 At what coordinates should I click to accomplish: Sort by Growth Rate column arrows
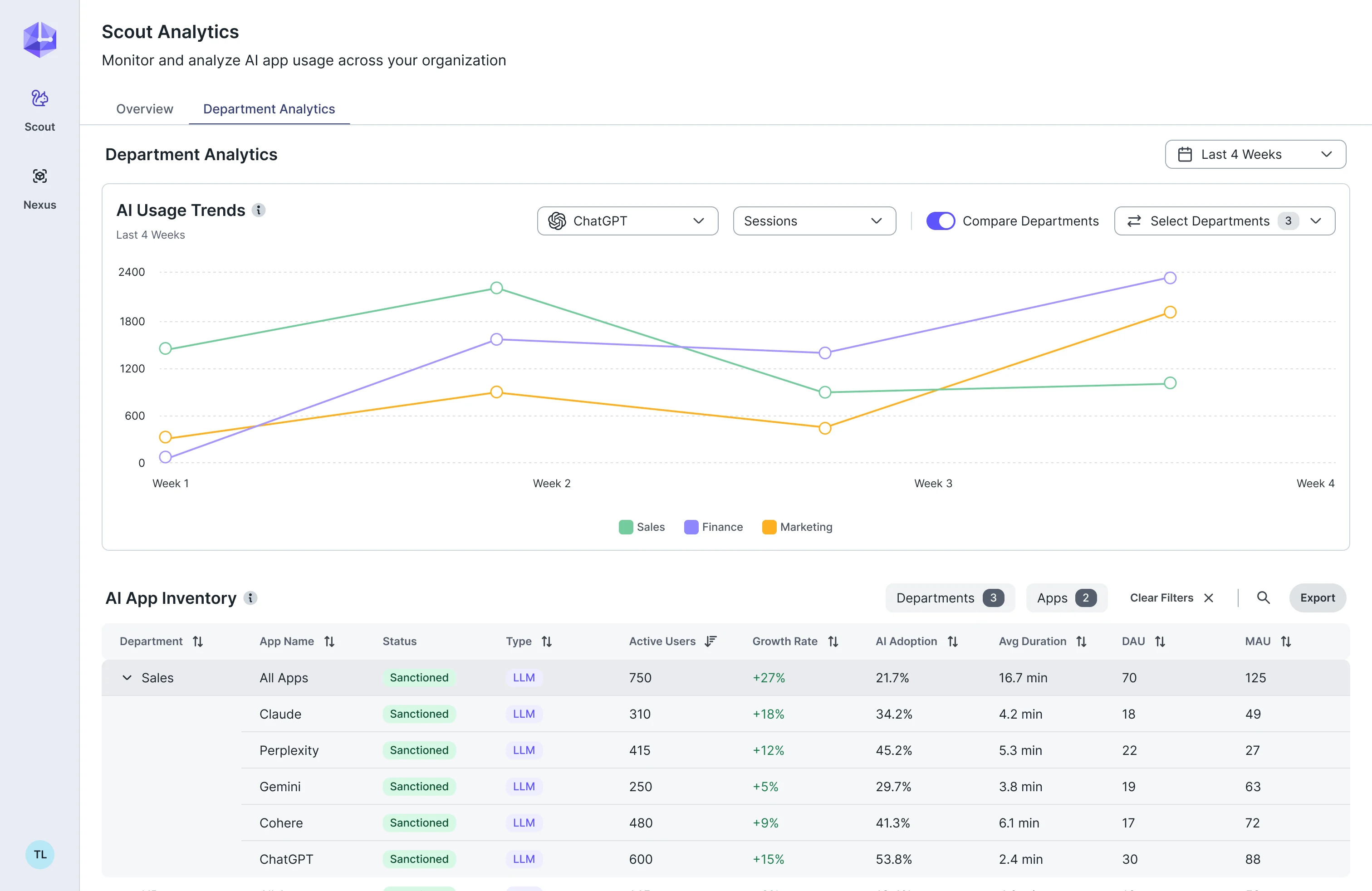pyautogui.click(x=833, y=641)
